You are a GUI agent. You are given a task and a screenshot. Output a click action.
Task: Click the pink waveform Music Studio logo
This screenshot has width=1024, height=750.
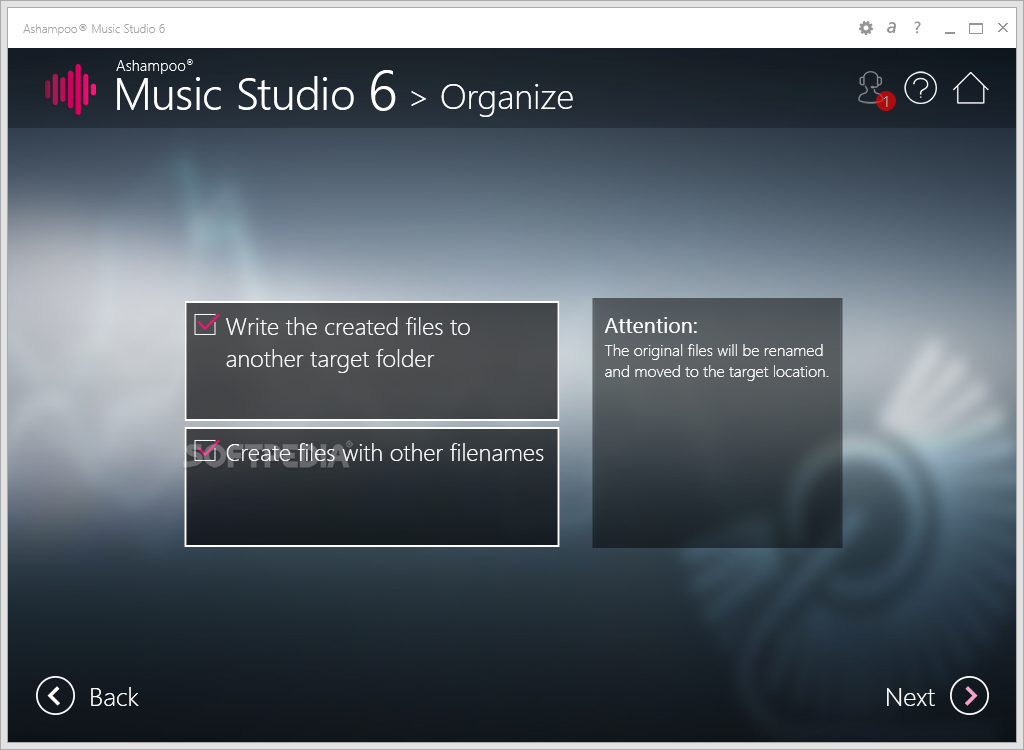71,90
